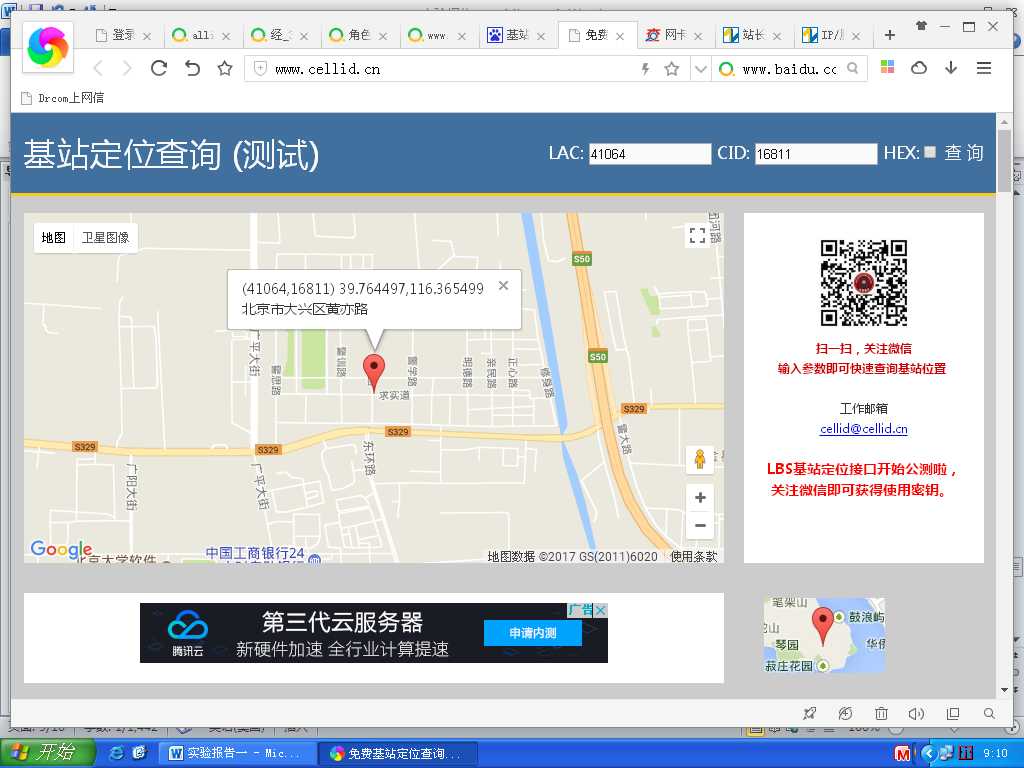Click the red location marker on map
1024x768 pixels.
[x=374, y=373]
